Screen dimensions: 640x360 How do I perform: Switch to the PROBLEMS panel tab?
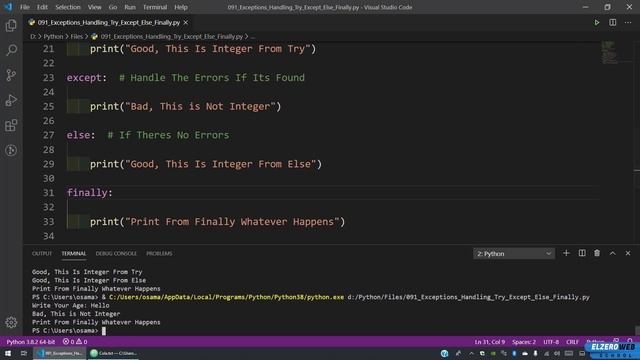pos(159,253)
